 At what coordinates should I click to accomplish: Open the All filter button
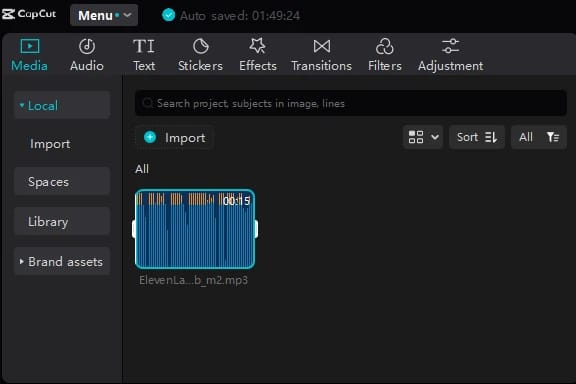539,137
